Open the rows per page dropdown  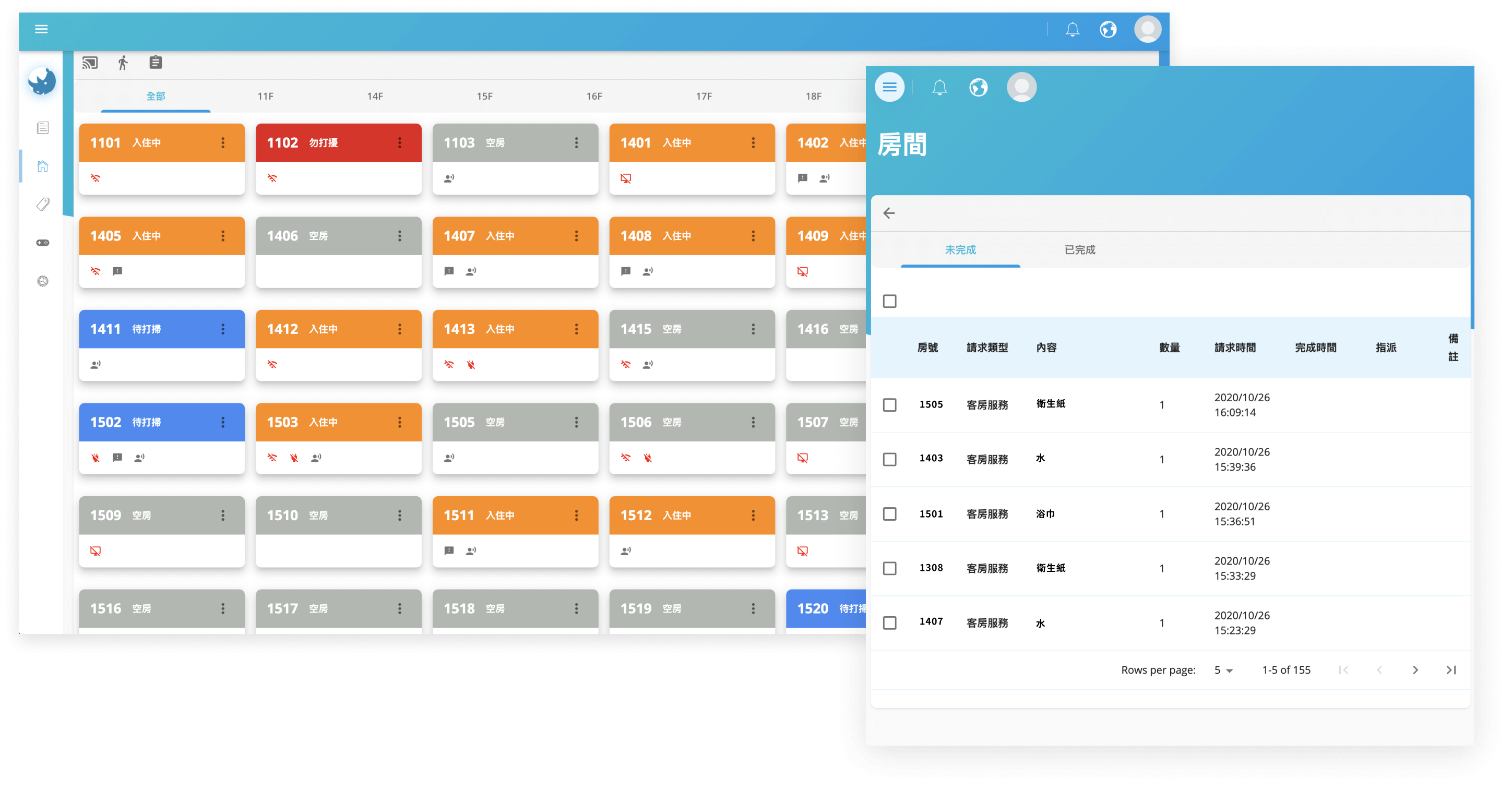pyautogui.click(x=1223, y=669)
